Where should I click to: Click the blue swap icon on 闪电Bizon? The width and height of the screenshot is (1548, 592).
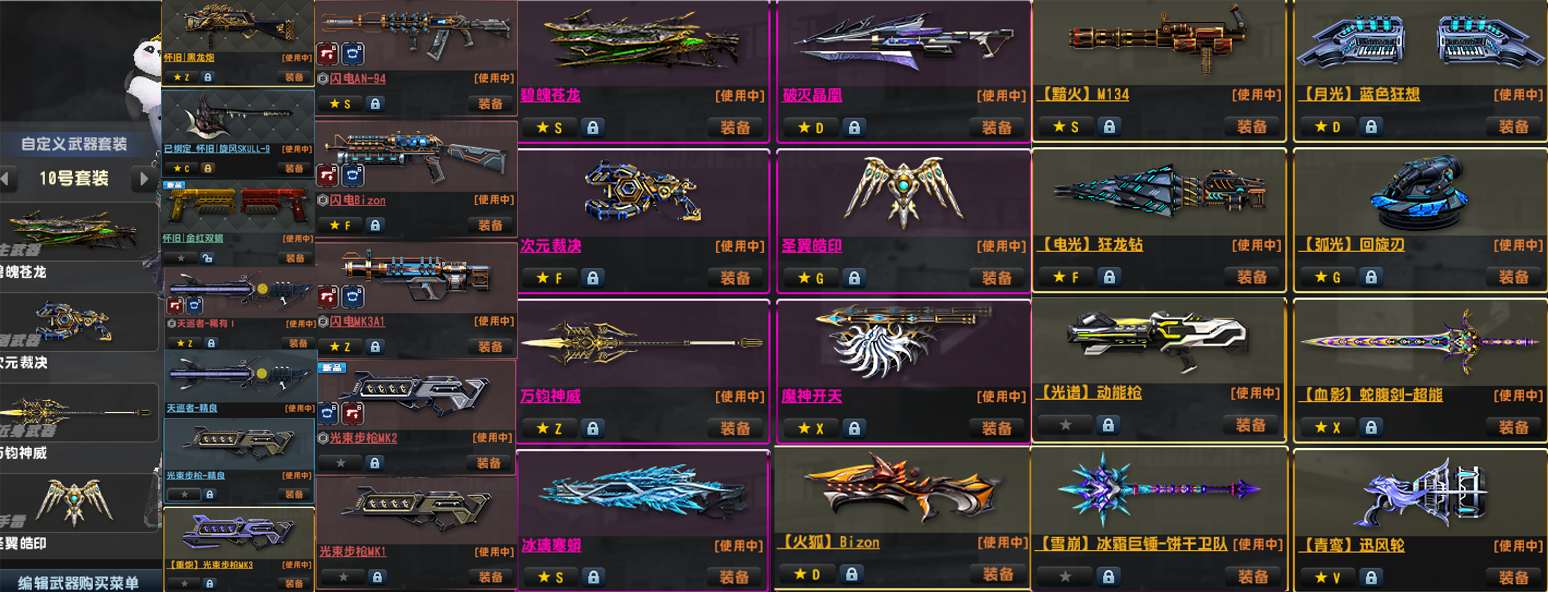coord(351,175)
